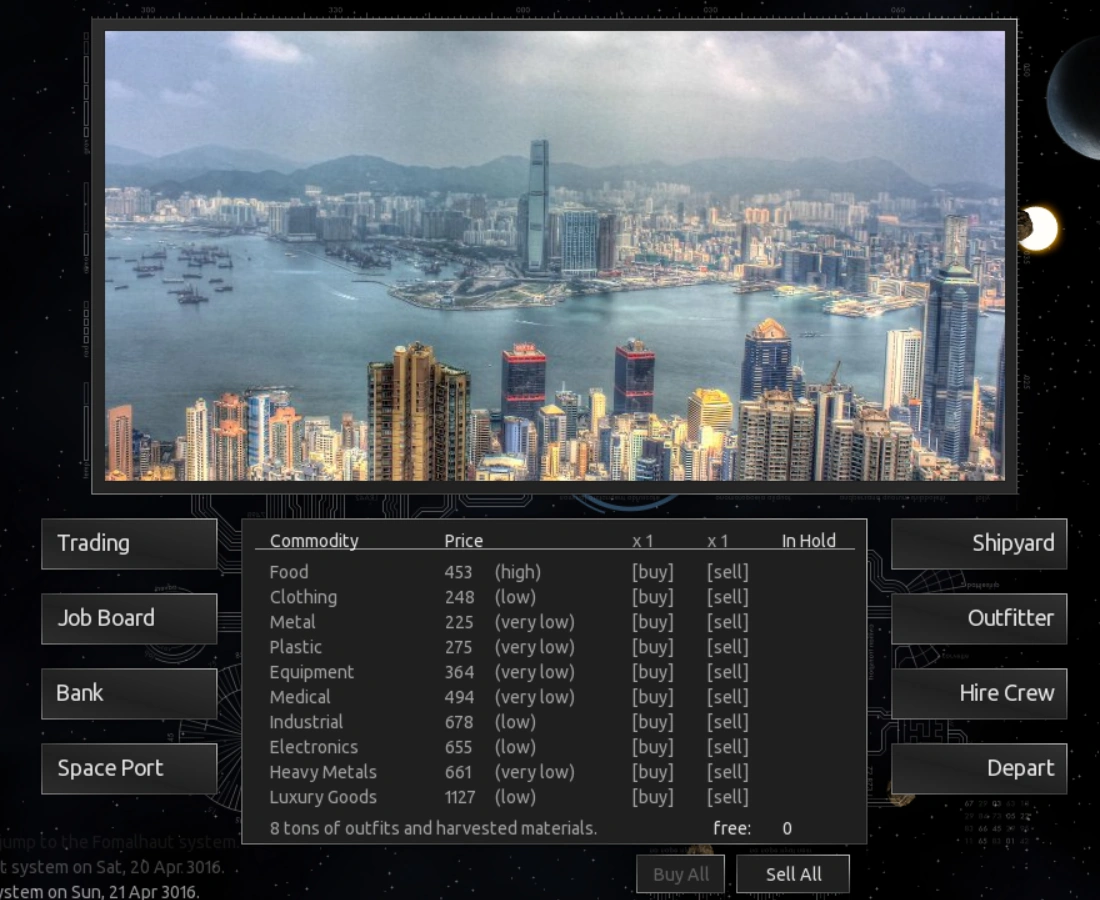
Task: Buy one ton of Medical
Action: coord(652,697)
